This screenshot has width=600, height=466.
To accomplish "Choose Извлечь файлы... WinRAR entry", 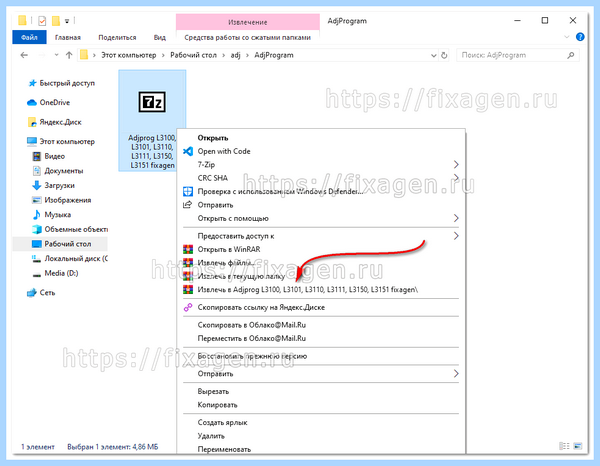I will coord(321,262).
